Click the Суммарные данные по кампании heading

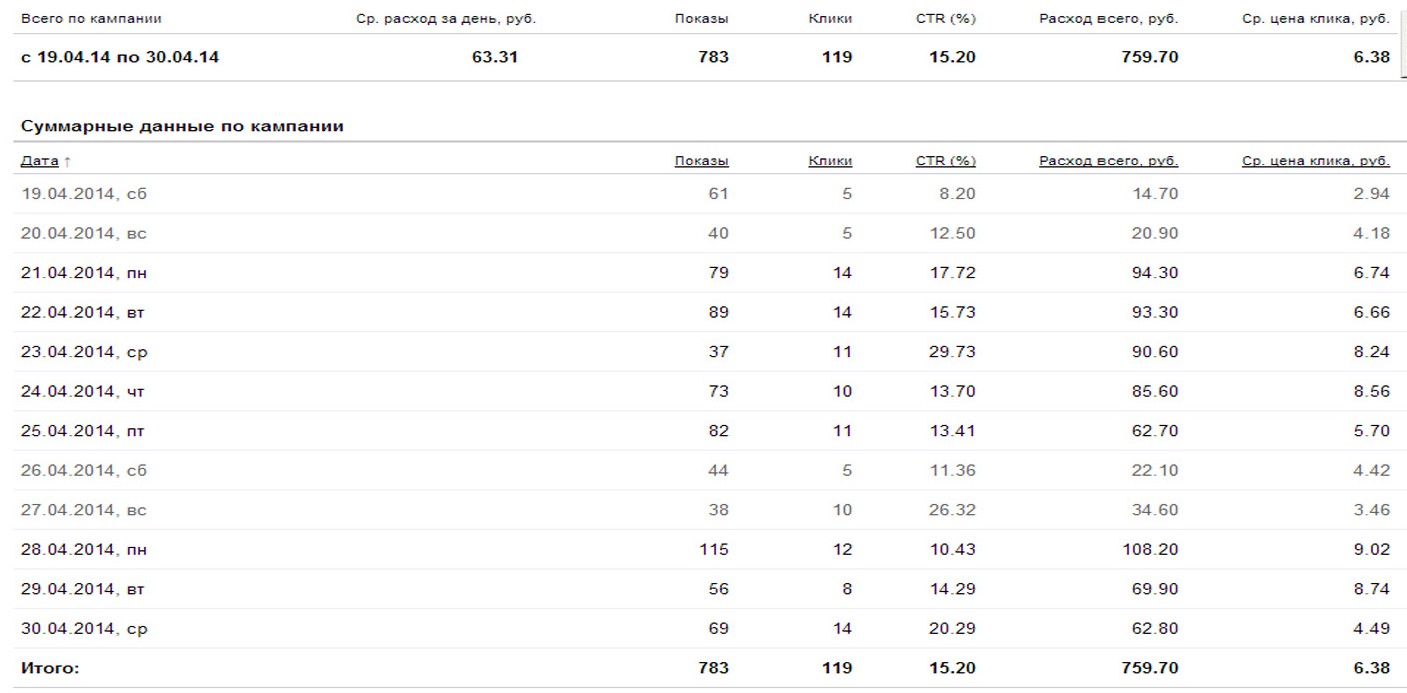(182, 126)
